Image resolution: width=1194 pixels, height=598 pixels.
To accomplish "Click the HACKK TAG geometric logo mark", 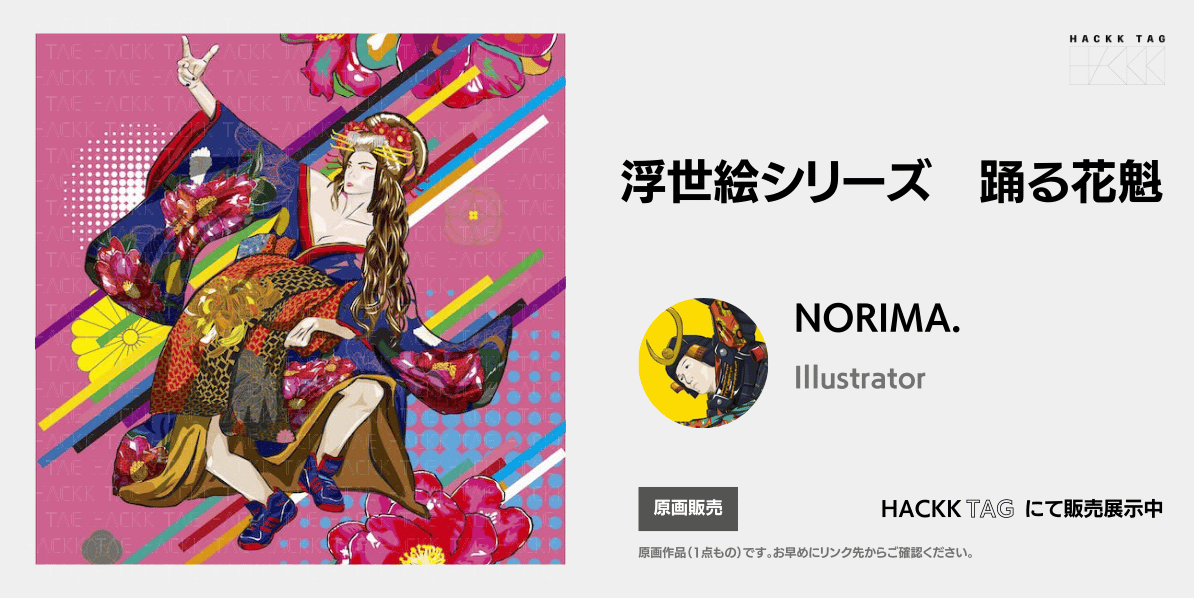I will tap(1117, 66).
